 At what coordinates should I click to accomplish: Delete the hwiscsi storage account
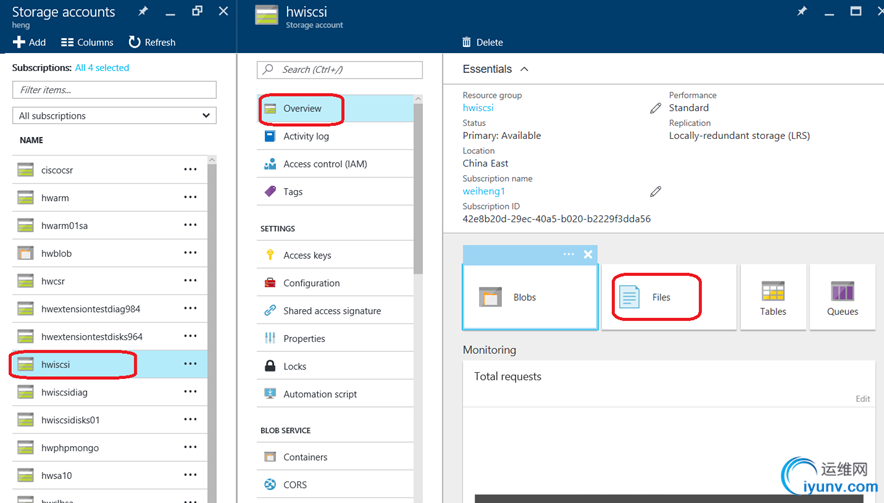483,42
